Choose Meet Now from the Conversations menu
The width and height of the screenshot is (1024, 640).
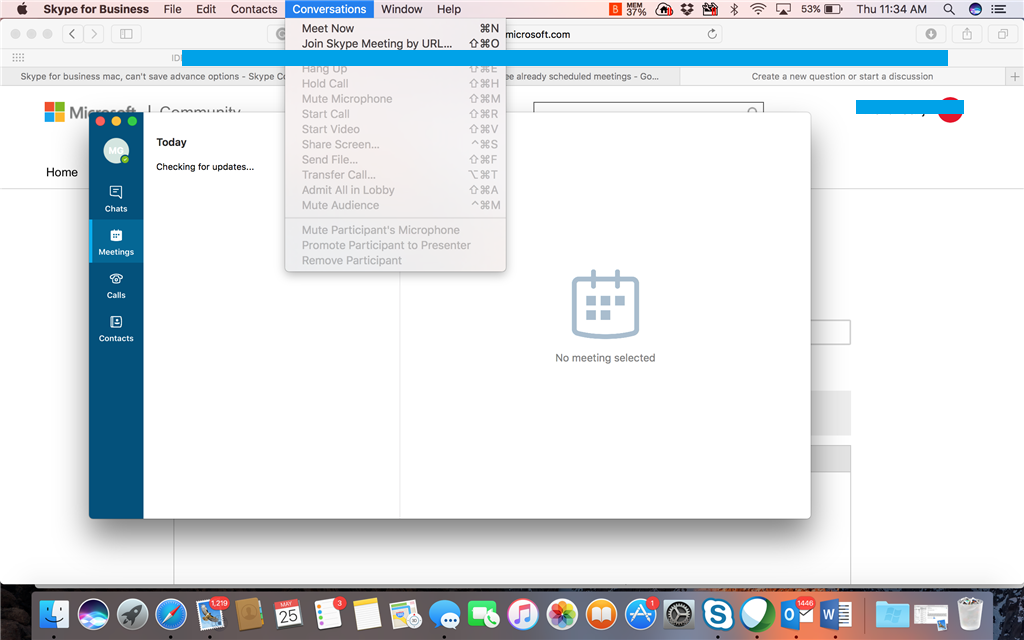[x=395, y=29]
